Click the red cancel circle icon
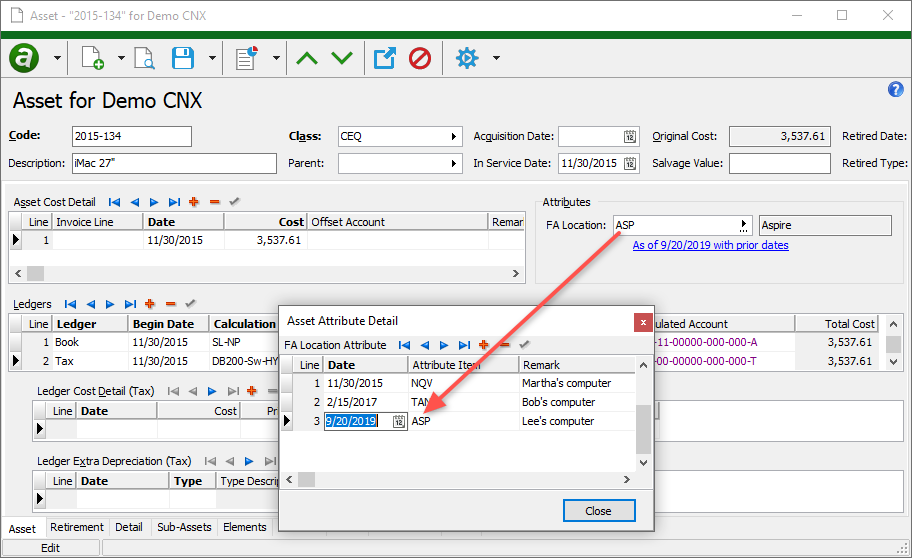The width and height of the screenshot is (912, 558). click(420, 58)
